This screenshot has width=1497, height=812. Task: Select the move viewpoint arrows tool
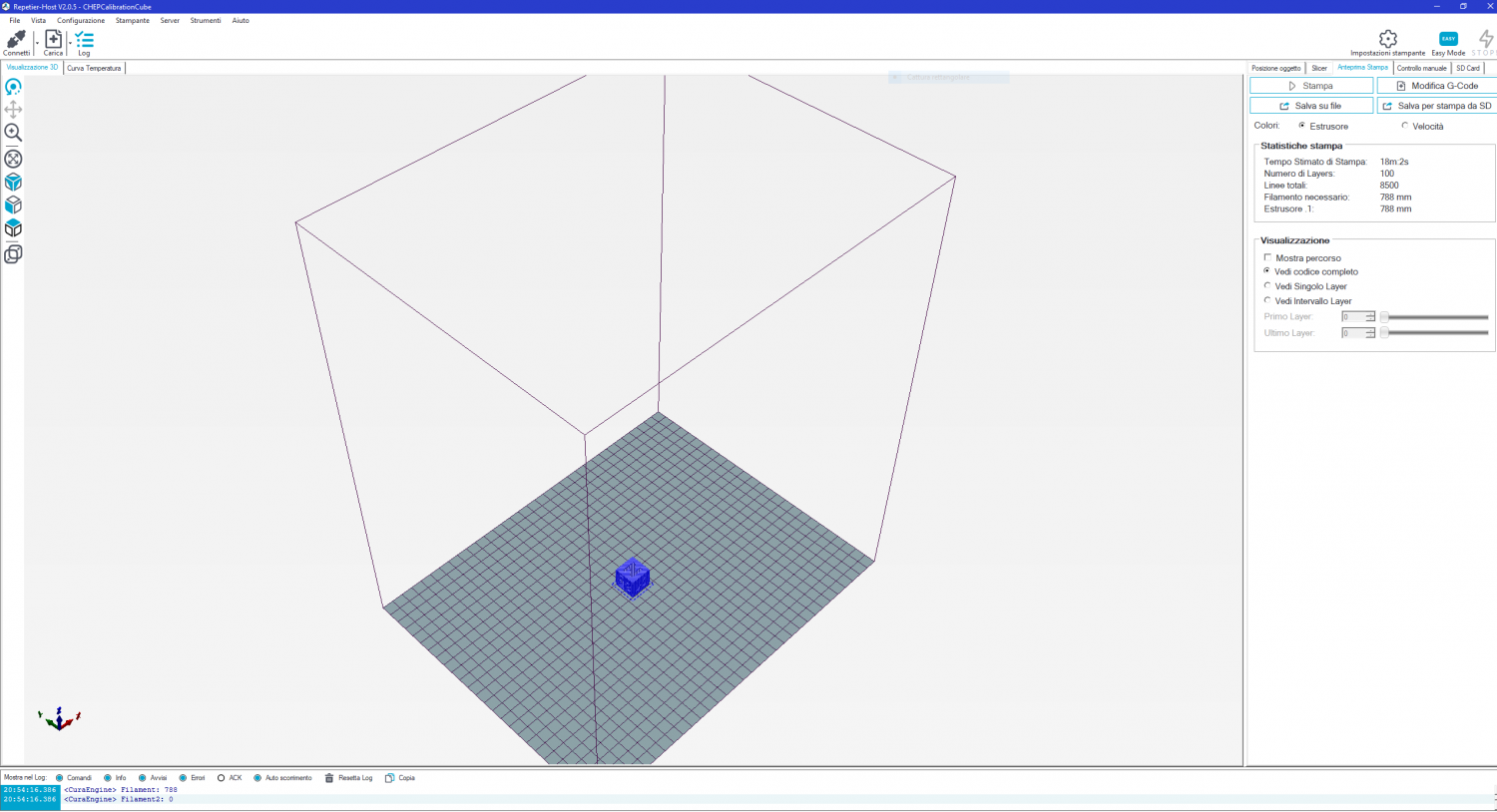coord(13,110)
